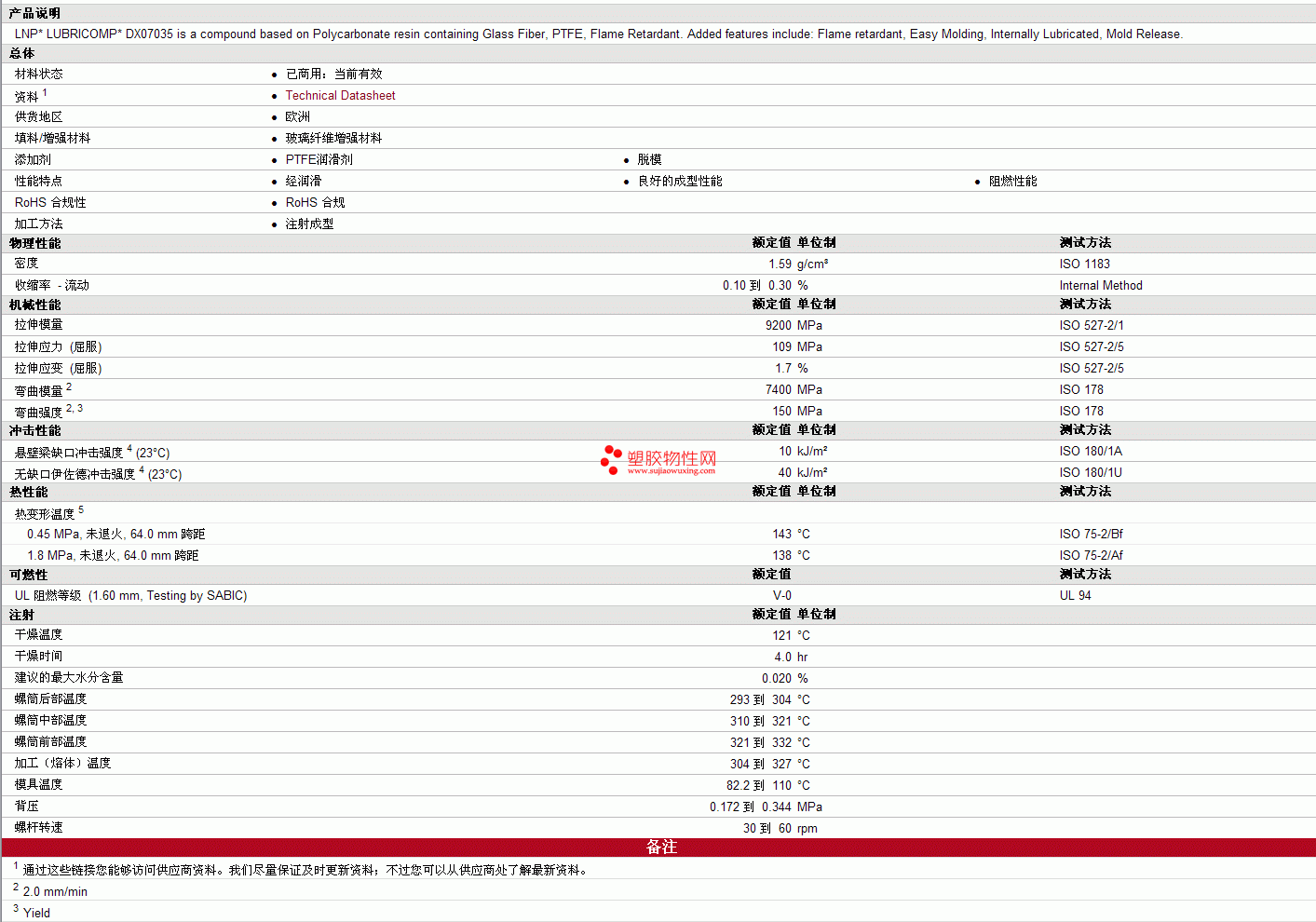1316x922 pixels.
Task: Click the 拉伸应变 (屈服) row label
Action: pos(59,368)
